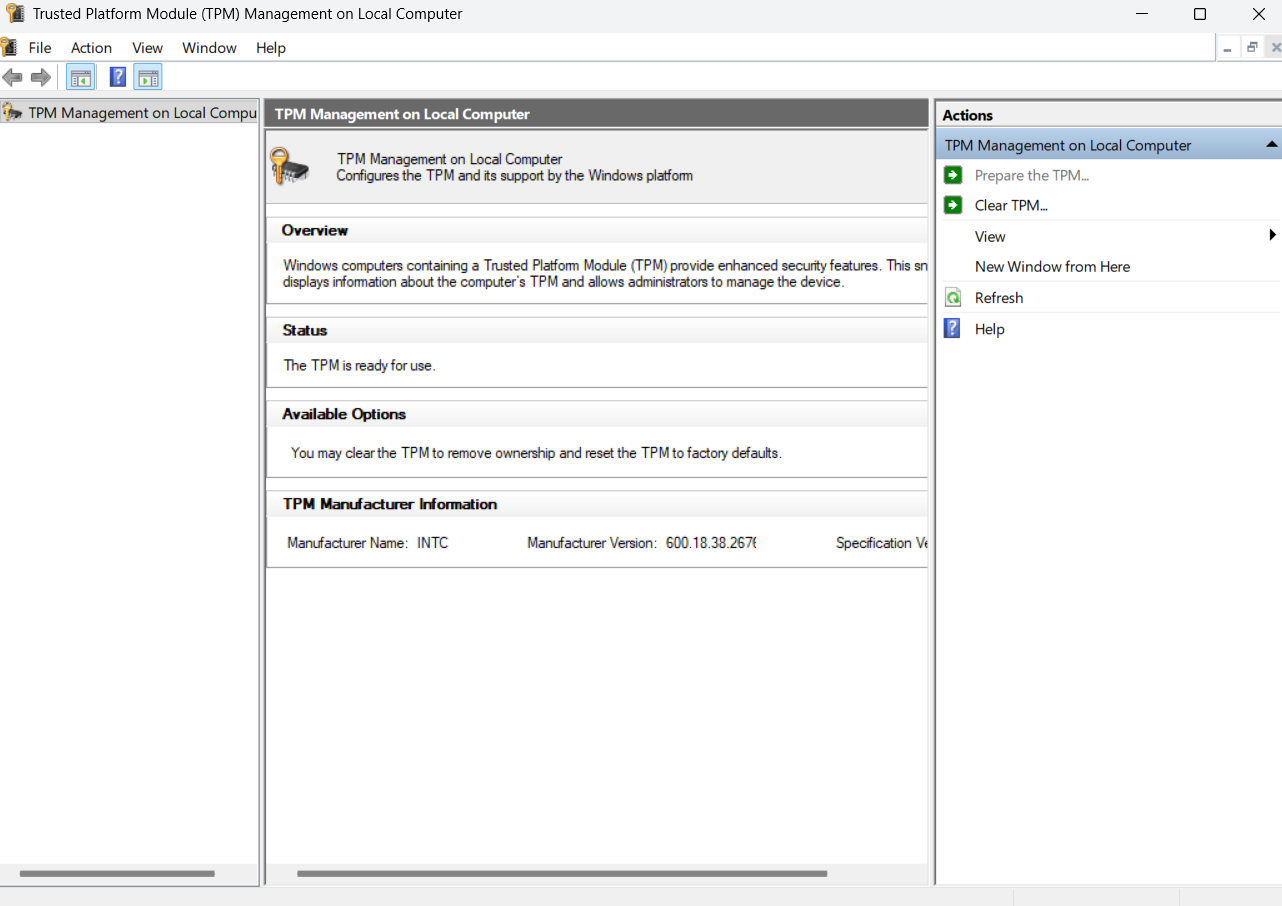Toggle the Show/Hide Action Pane toolbar button
1282x906 pixels.
tap(148, 77)
